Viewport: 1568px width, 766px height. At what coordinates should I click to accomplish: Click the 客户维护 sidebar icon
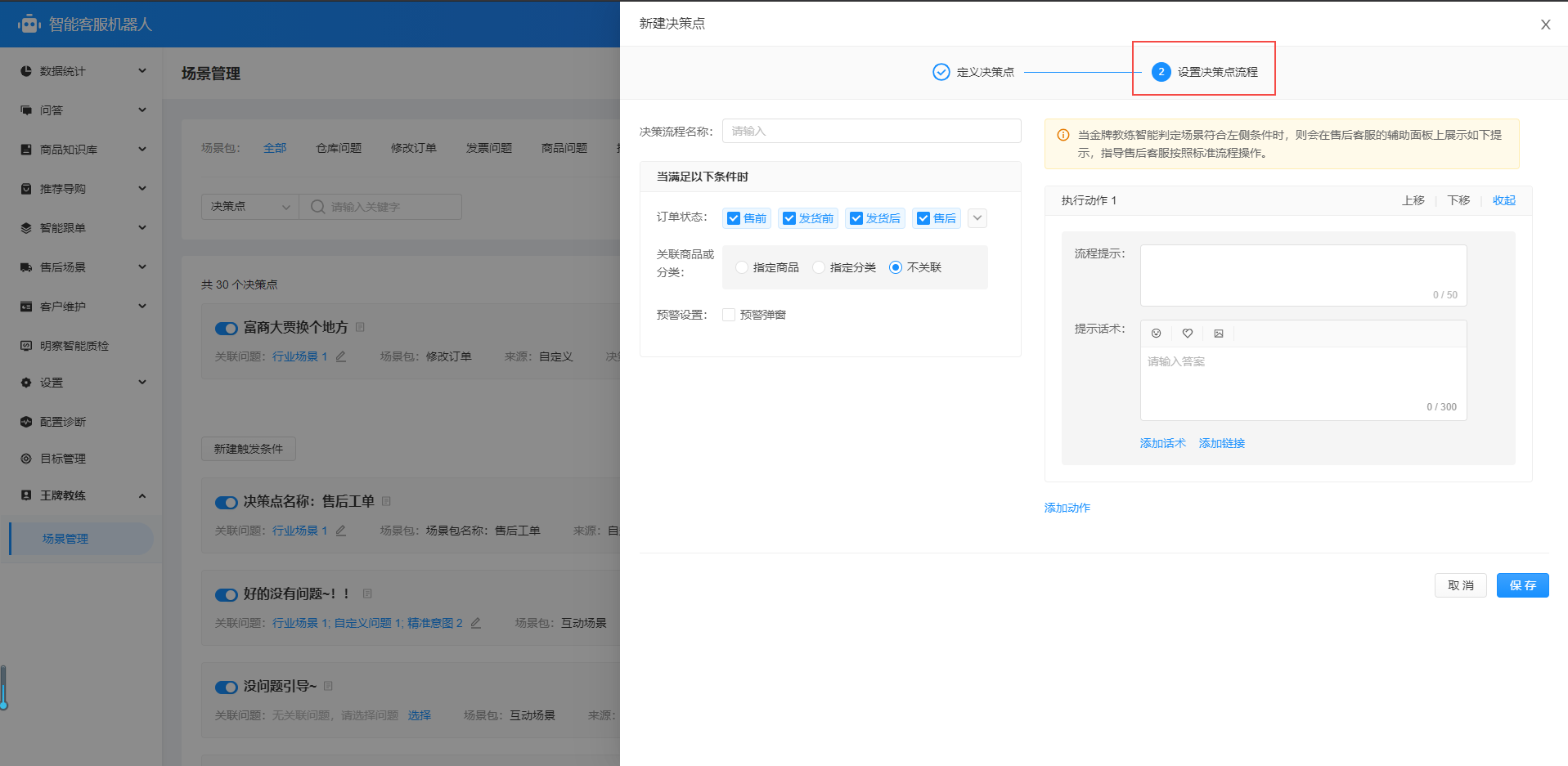point(26,307)
